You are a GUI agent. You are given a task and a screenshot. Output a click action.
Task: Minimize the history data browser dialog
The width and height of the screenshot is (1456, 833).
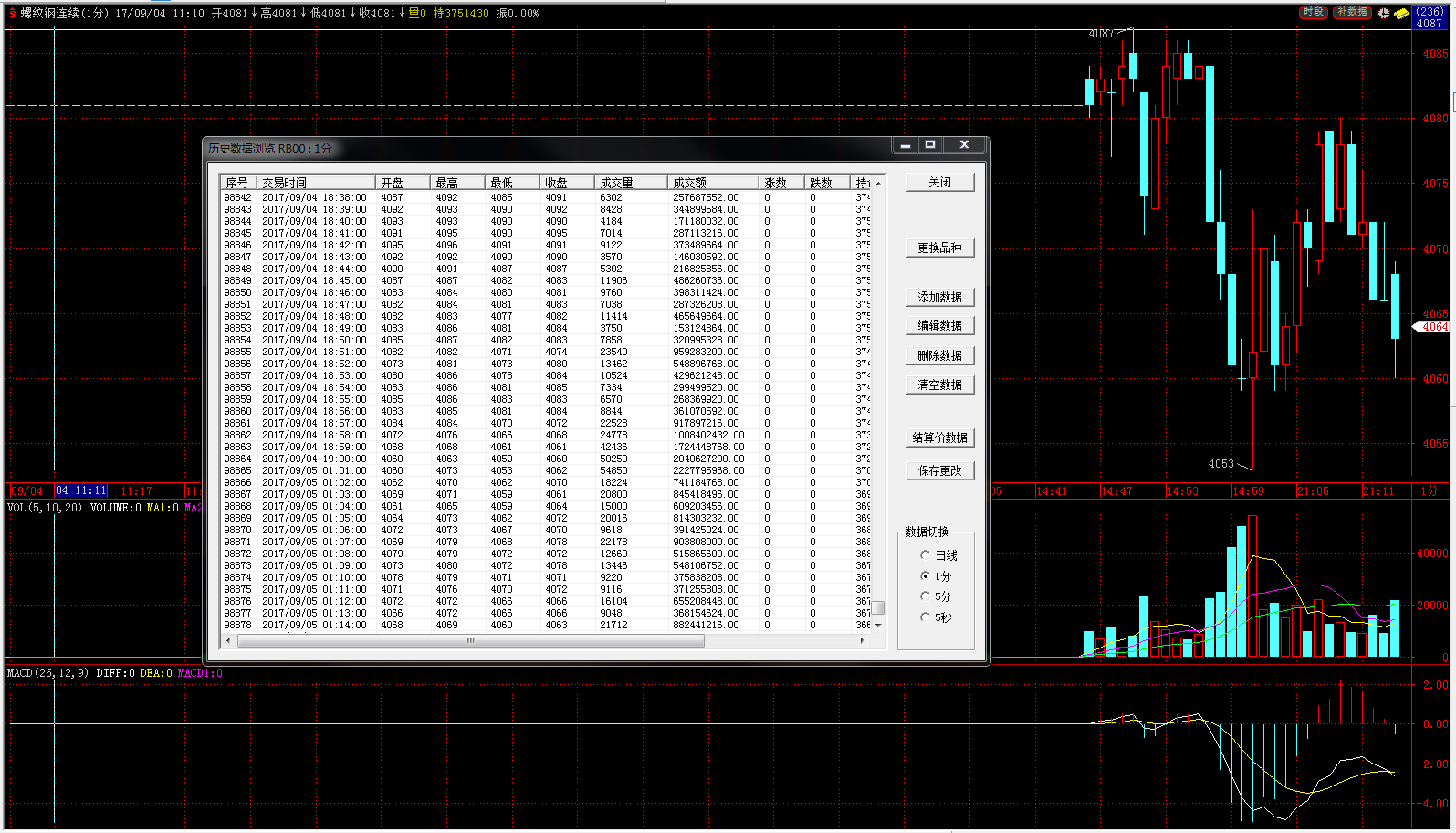(x=905, y=145)
